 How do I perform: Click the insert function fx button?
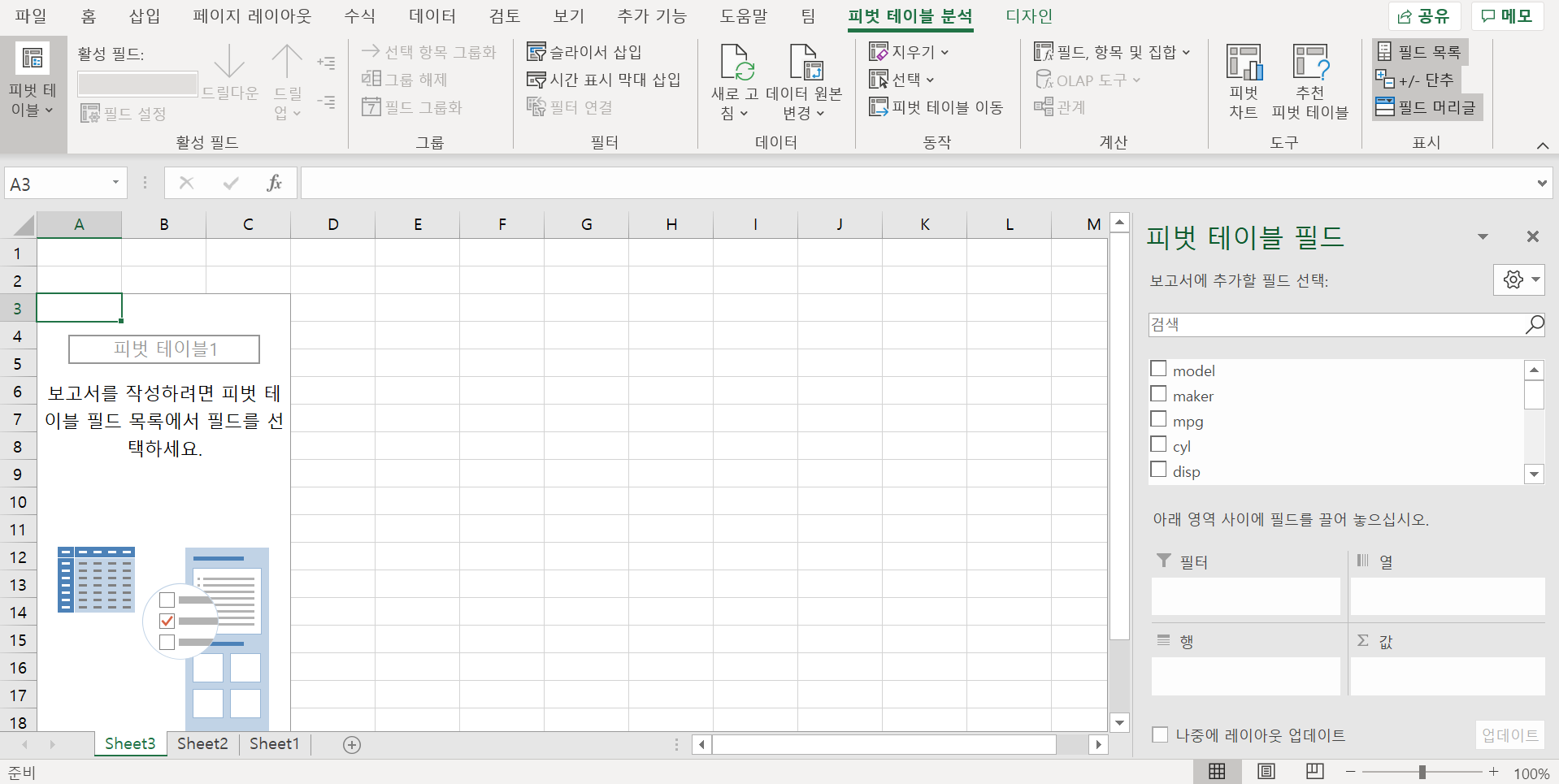pos(274,183)
